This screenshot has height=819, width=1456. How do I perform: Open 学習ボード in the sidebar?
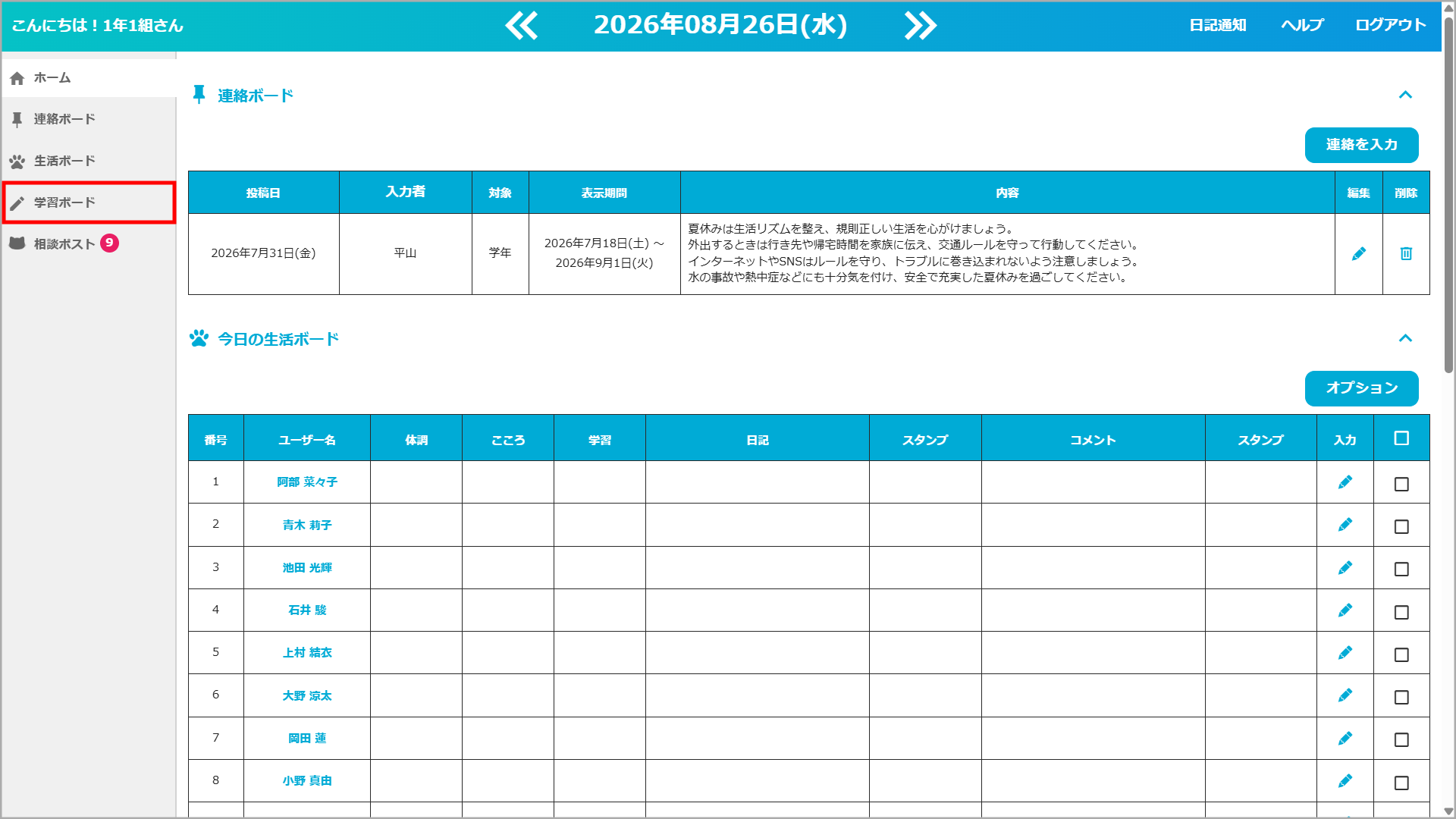pyautogui.click(x=89, y=202)
